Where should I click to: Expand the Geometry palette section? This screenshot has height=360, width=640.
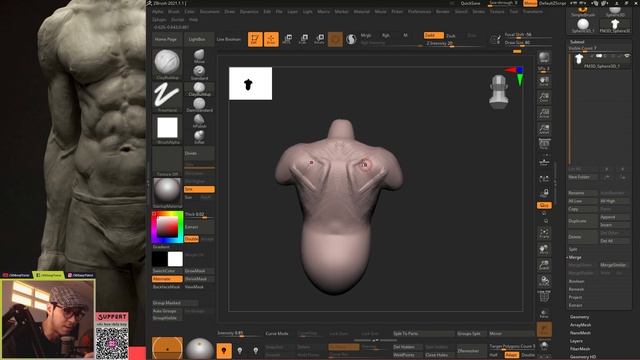pyautogui.click(x=579, y=317)
